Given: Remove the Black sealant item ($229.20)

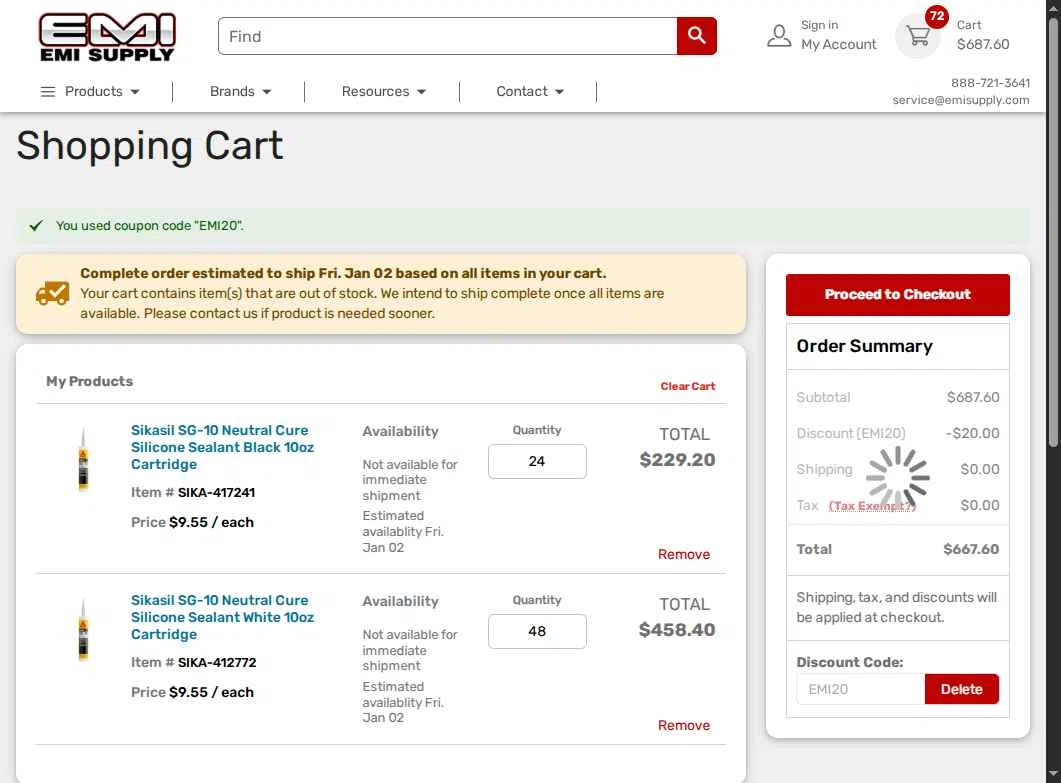Looking at the screenshot, I should (684, 554).
